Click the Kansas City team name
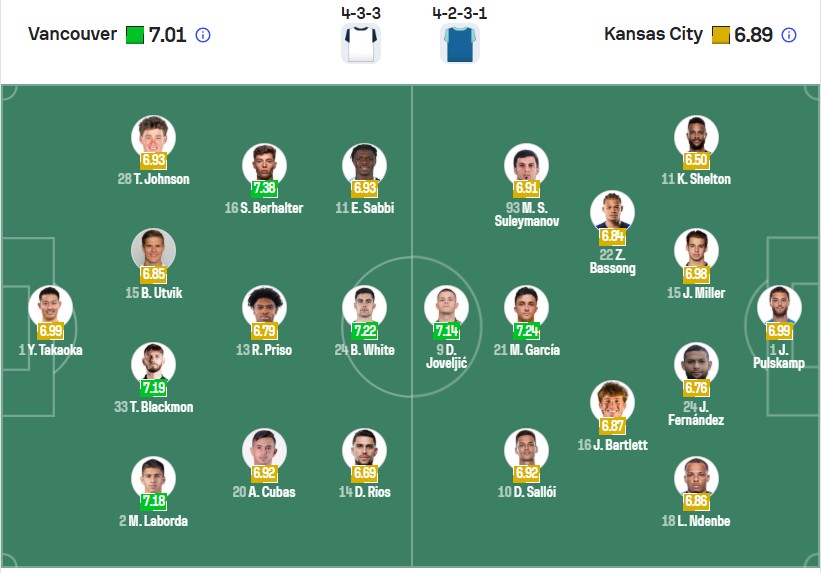 pos(653,35)
